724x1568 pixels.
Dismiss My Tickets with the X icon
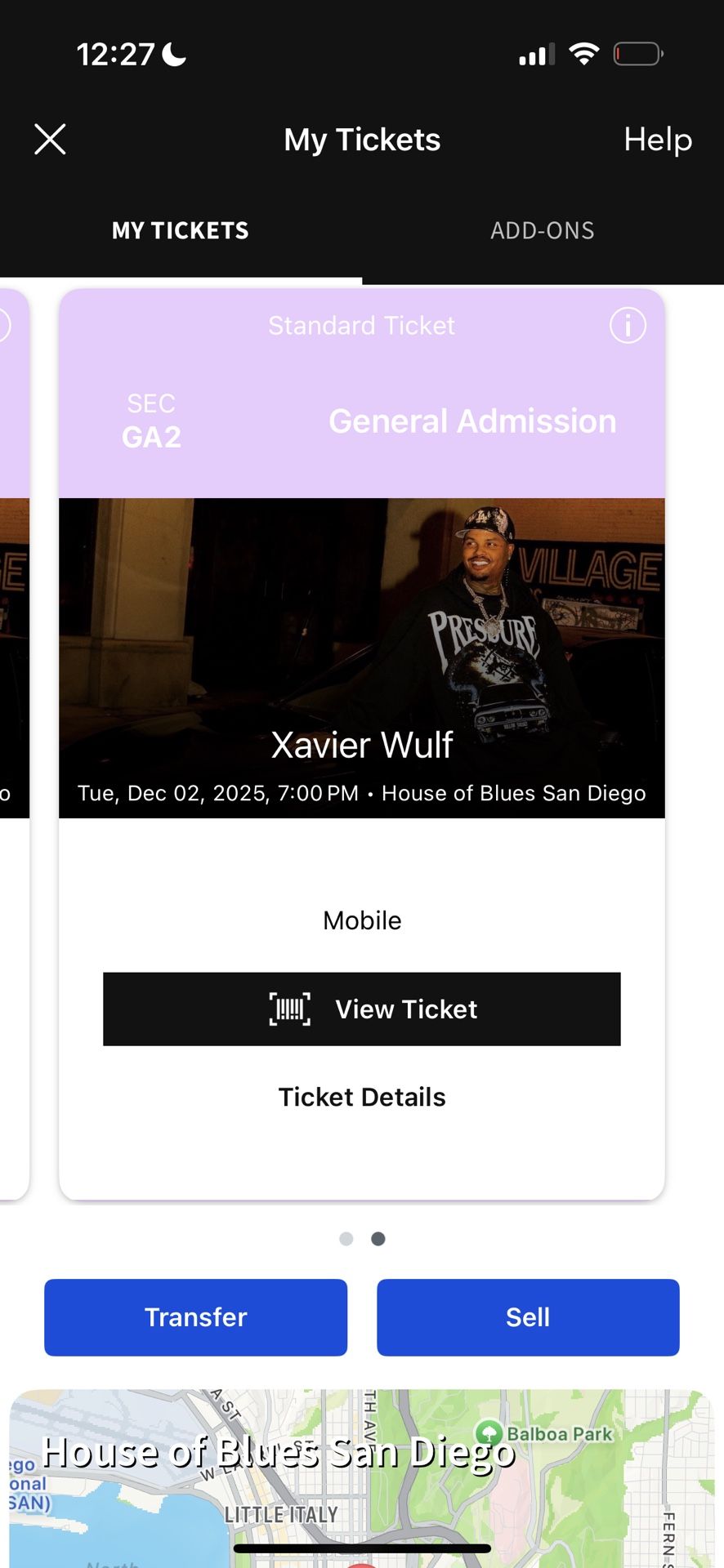[x=50, y=139]
